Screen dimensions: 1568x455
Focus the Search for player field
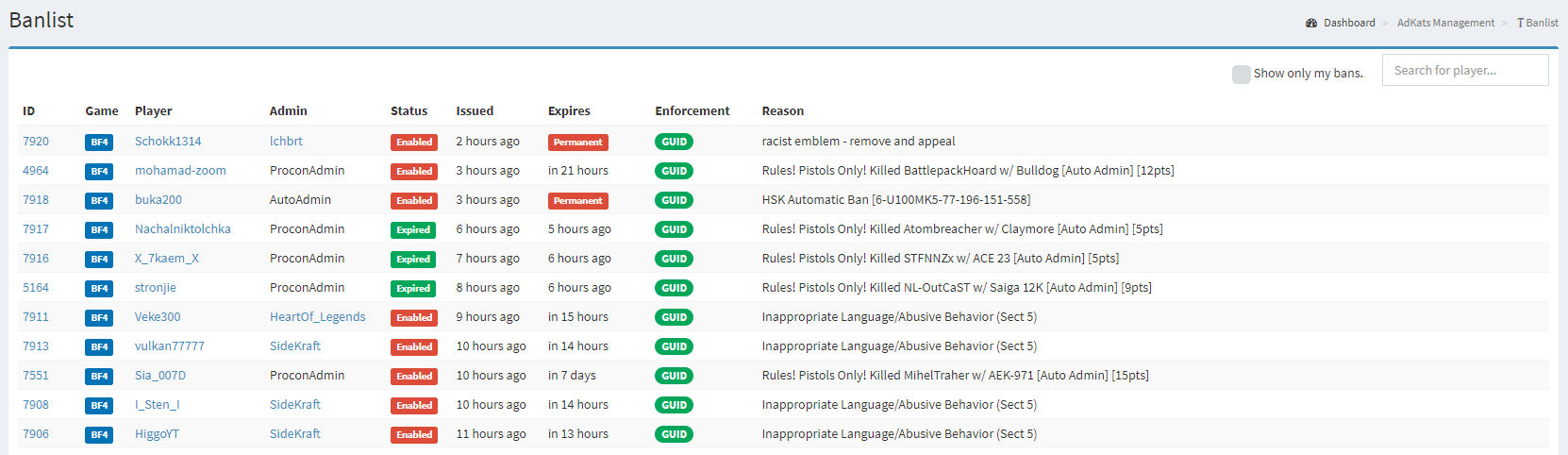click(x=1465, y=70)
